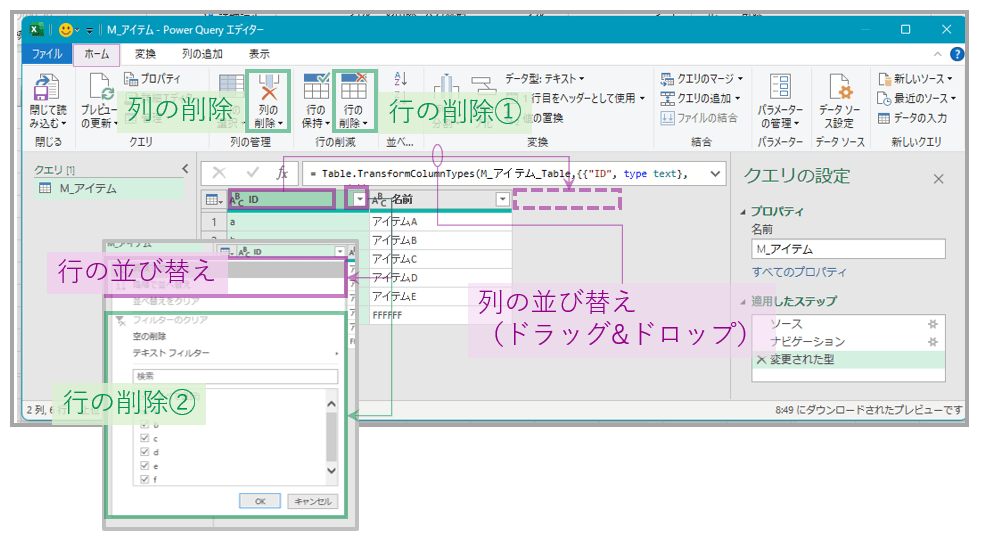Open データ型: テキスト data type dropdown
This screenshot has width=990, height=549.
pos(544,78)
